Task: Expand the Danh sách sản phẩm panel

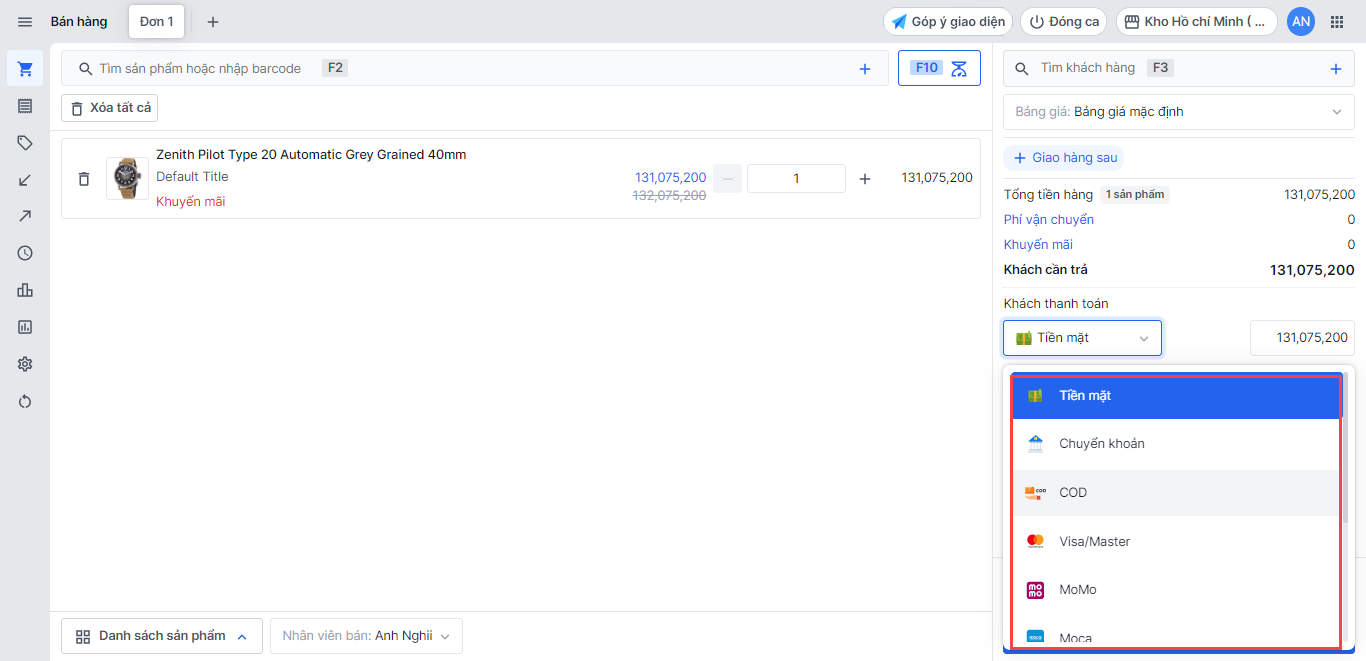Action: click(x=162, y=636)
